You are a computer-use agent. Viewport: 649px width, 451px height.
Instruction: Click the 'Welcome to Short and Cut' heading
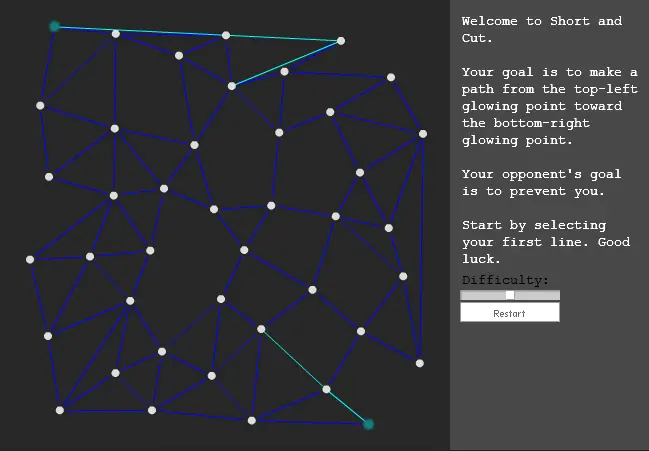(542, 29)
